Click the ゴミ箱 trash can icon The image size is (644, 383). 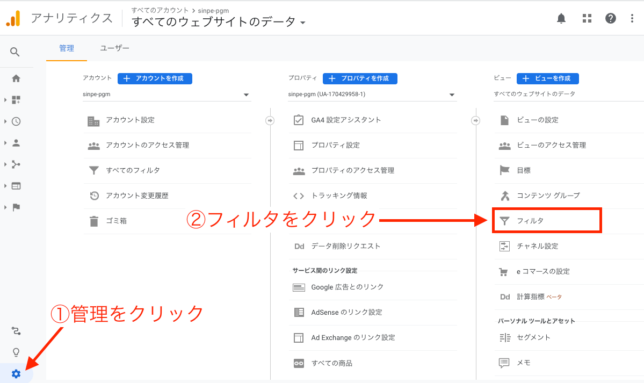pyautogui.click(x=94, y=221)
